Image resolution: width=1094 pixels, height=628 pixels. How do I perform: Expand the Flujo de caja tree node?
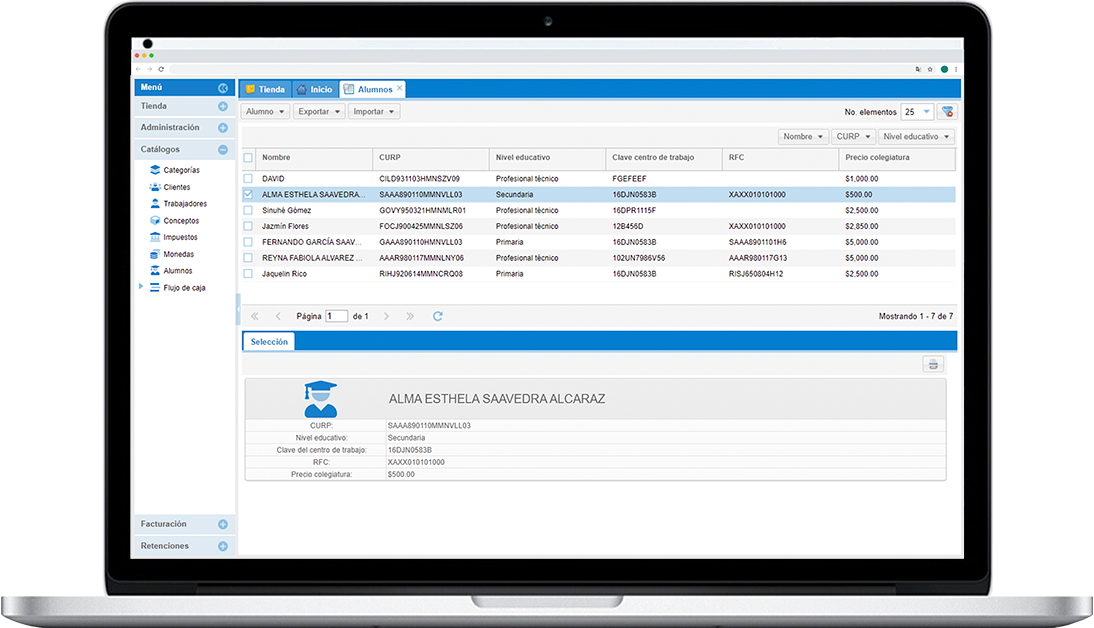(x=141, y=288)
